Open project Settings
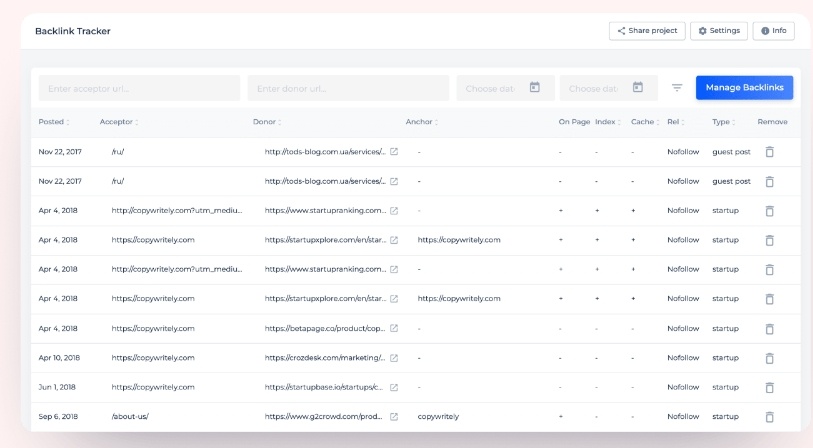 point(719,31)
